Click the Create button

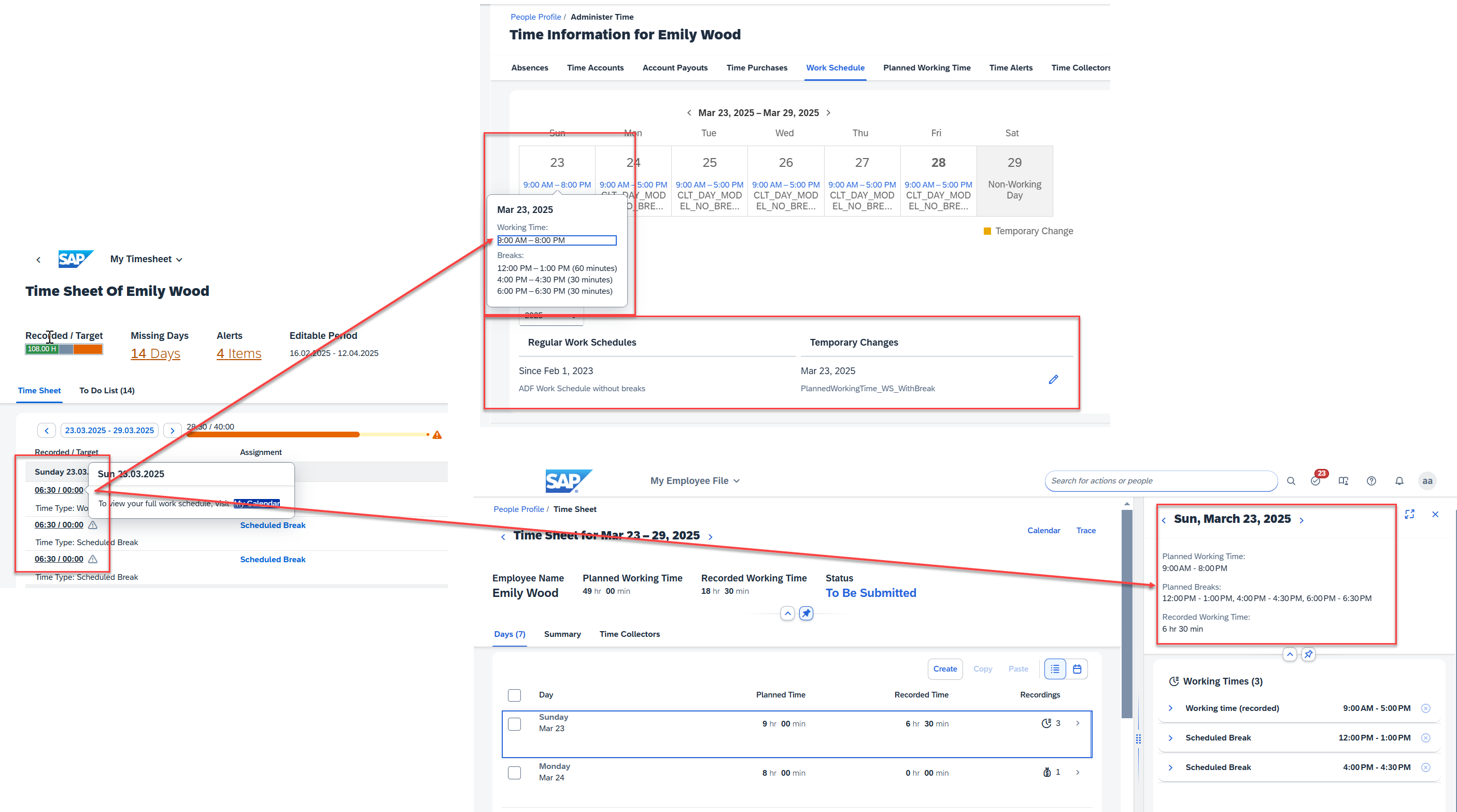pyautogui.click(x=945, y=669)
